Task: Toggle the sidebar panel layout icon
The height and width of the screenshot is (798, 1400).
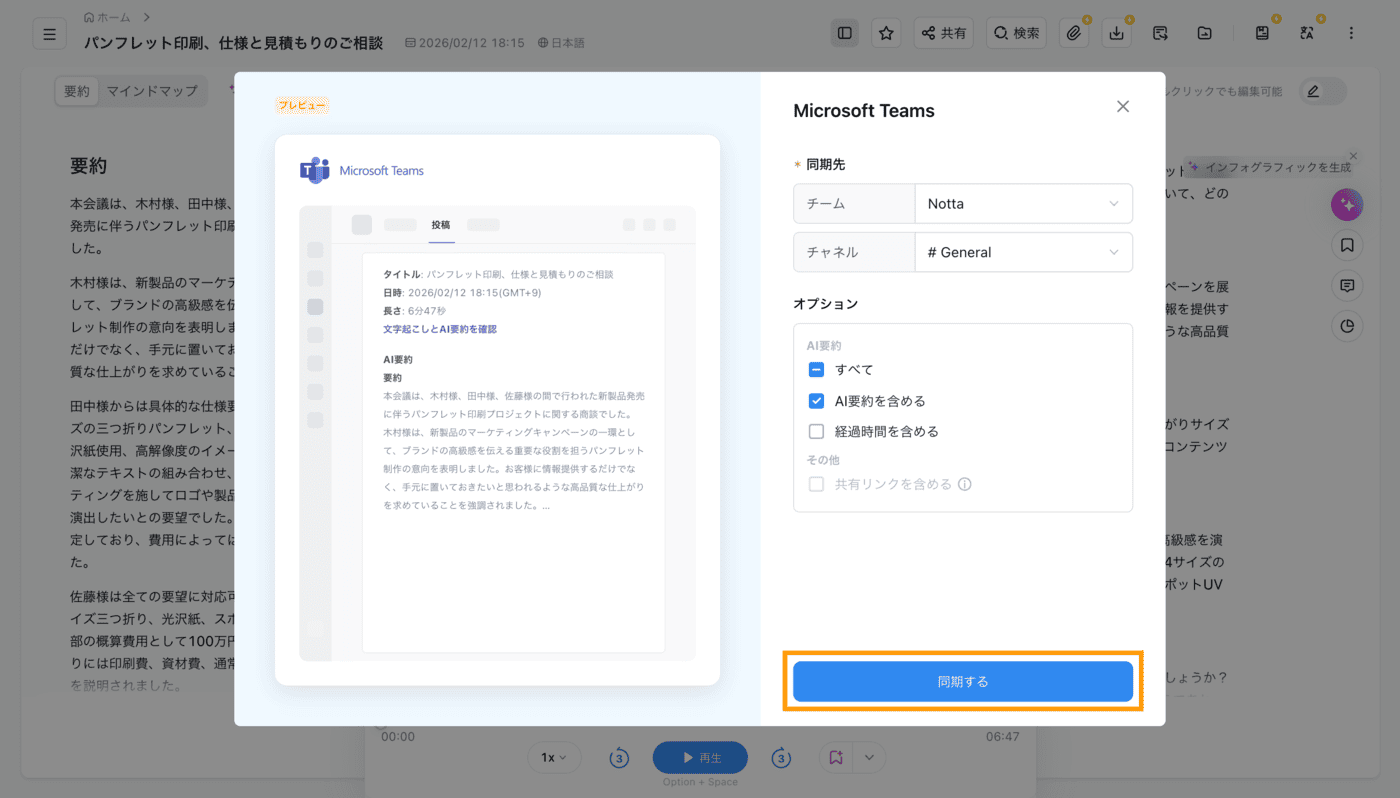Action: (x=845, y=33)
